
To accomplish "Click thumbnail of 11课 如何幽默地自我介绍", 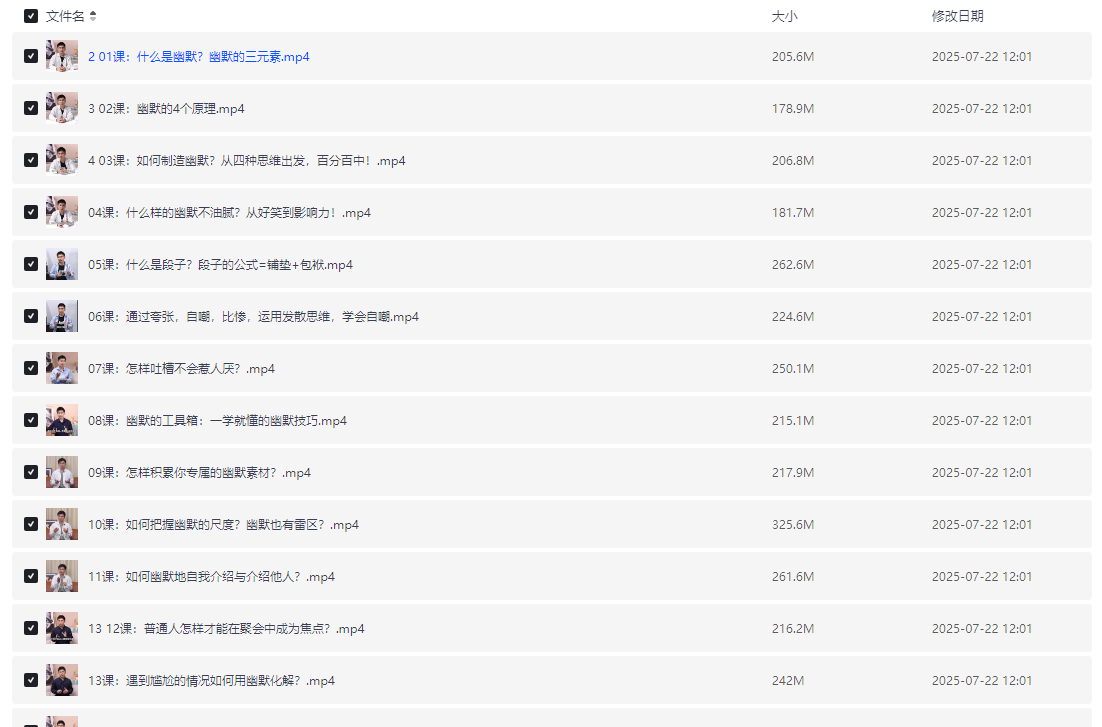I will pos(62,576).
